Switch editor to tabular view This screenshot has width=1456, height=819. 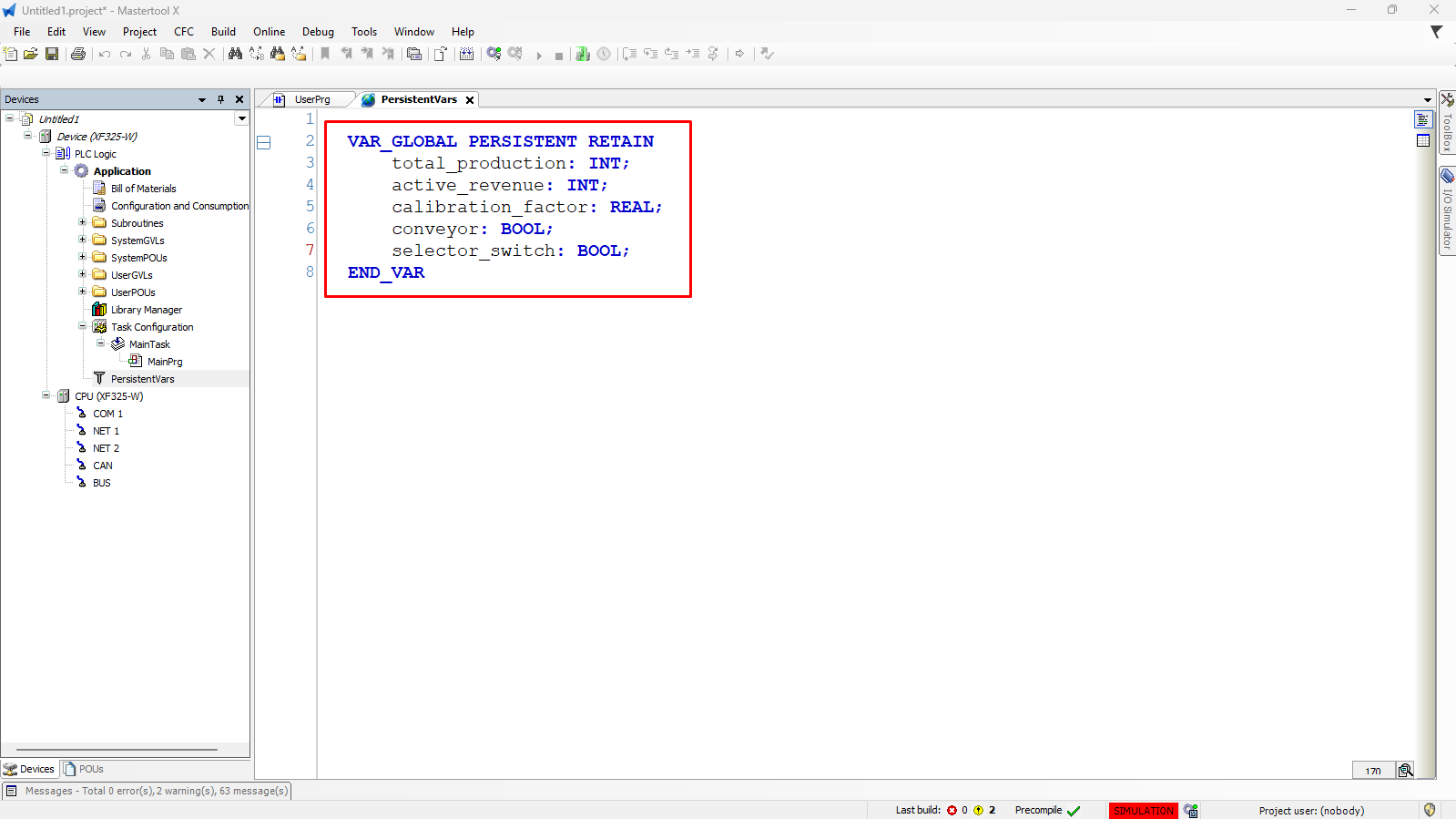pyautogui.click(x=1423, y=140)
